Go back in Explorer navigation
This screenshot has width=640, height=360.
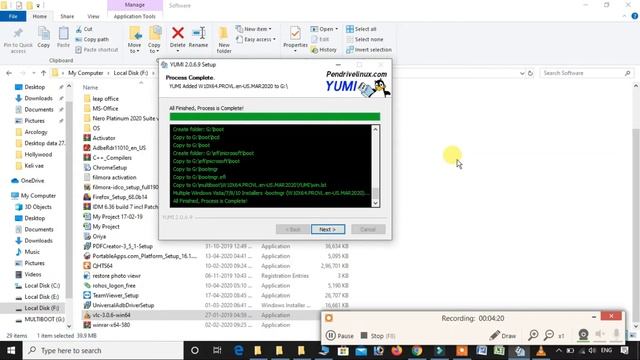point(9,73)
